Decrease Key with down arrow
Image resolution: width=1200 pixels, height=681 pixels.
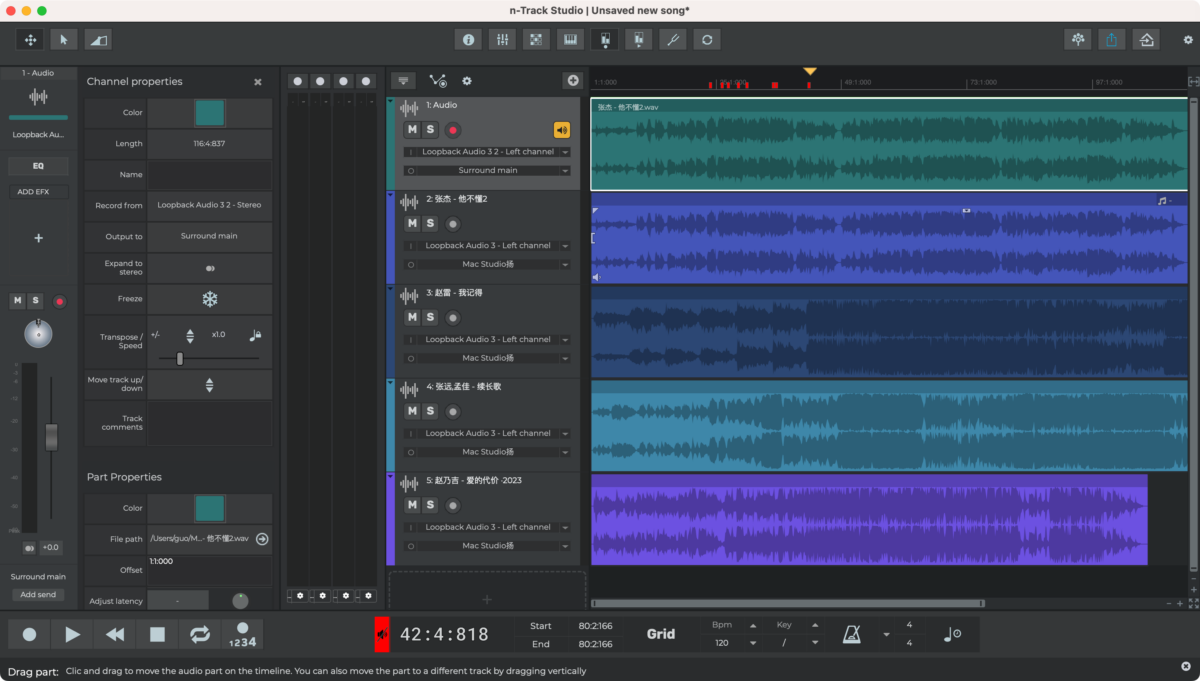(815, 643)
